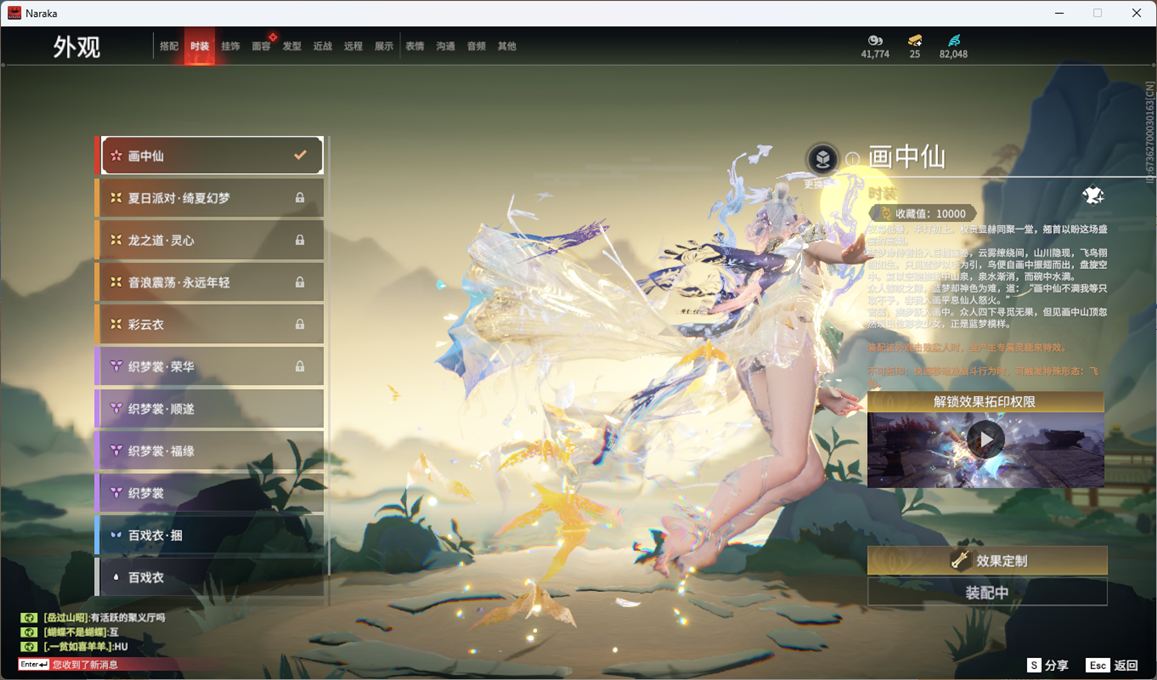Select the 织梦裳·荣华 outfit row
The height and width of the screenshot is (680, 1157).
[x=210, y=366]
